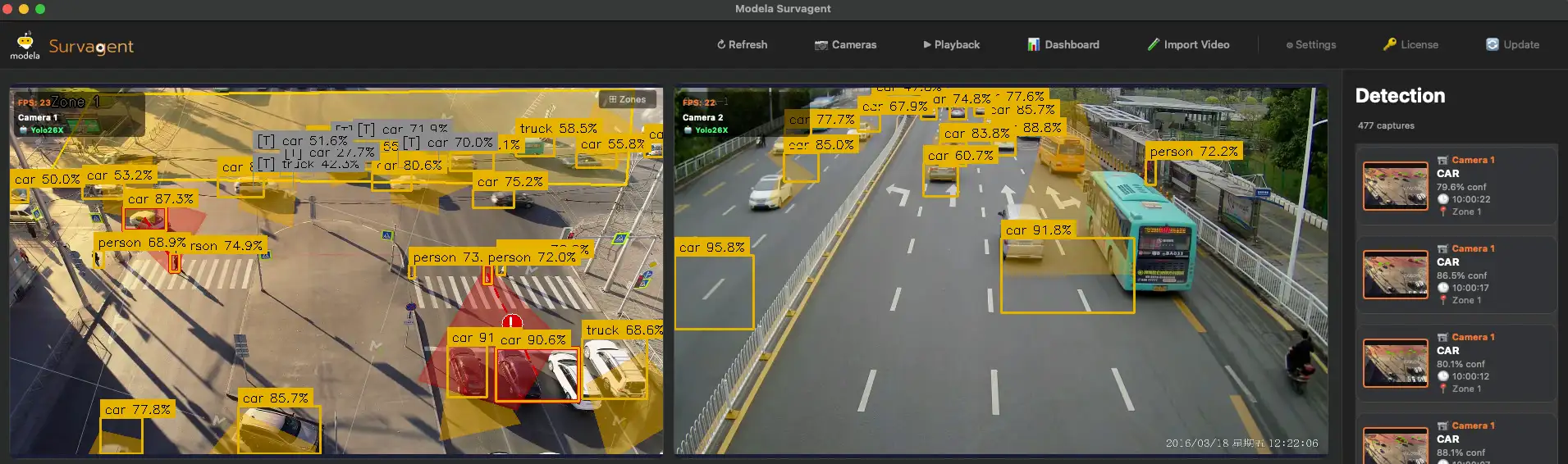The width and height of the screenshot is (1568, 464).
Task: Open the Cameras section
Action: click(x=845, y=44)
